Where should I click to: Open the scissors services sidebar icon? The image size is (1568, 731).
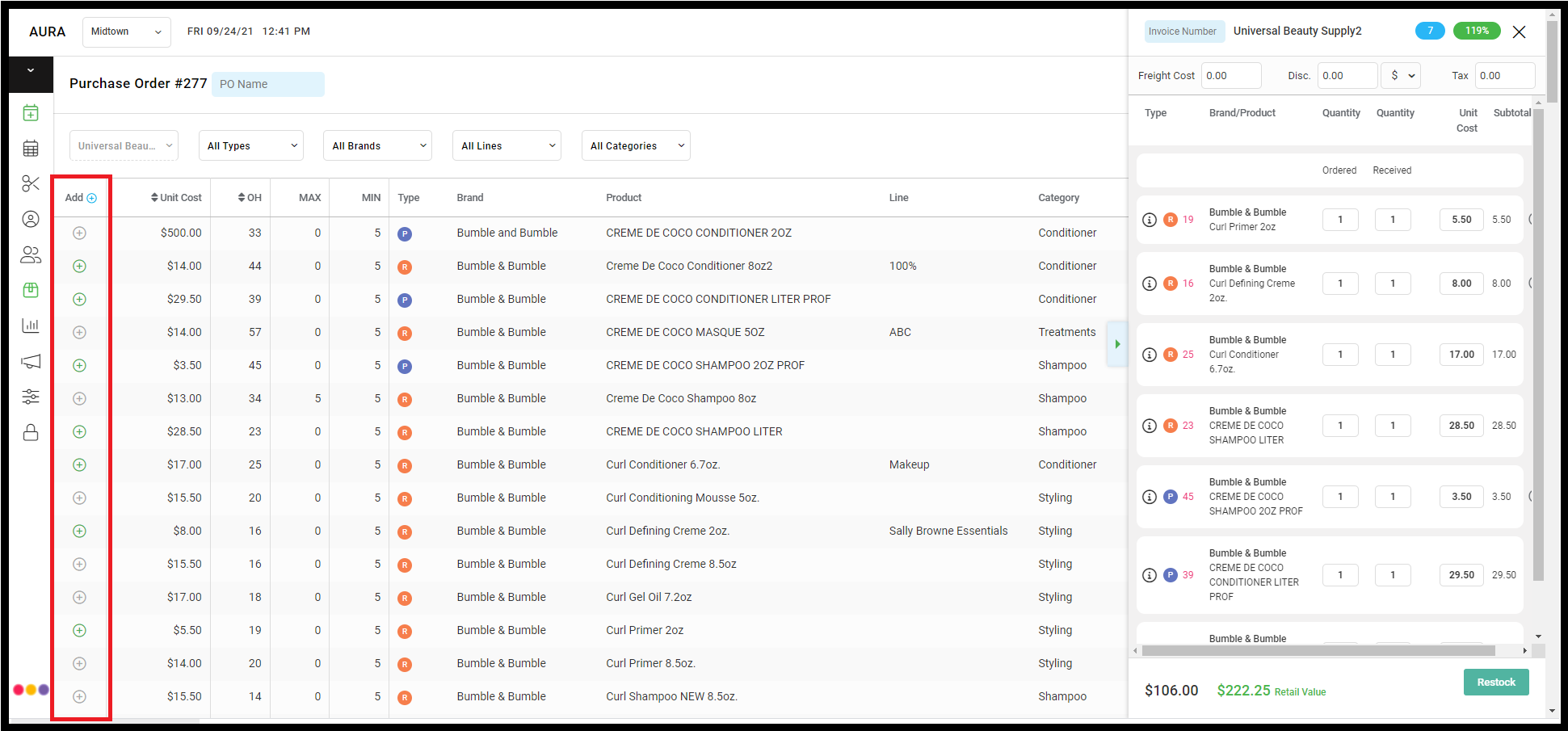(31, 183)
